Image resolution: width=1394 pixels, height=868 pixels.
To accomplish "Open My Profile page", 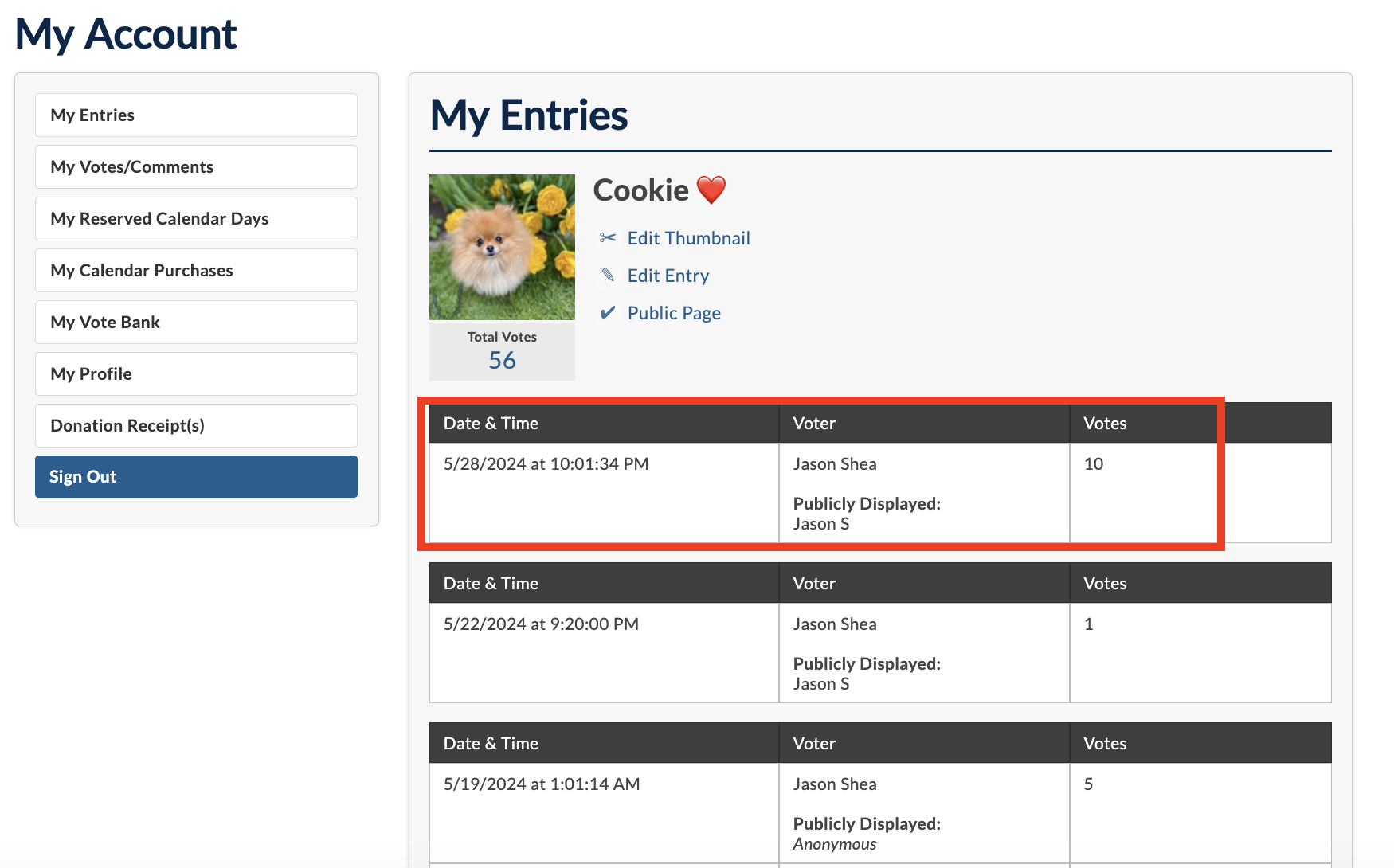I will pos(196,374).
